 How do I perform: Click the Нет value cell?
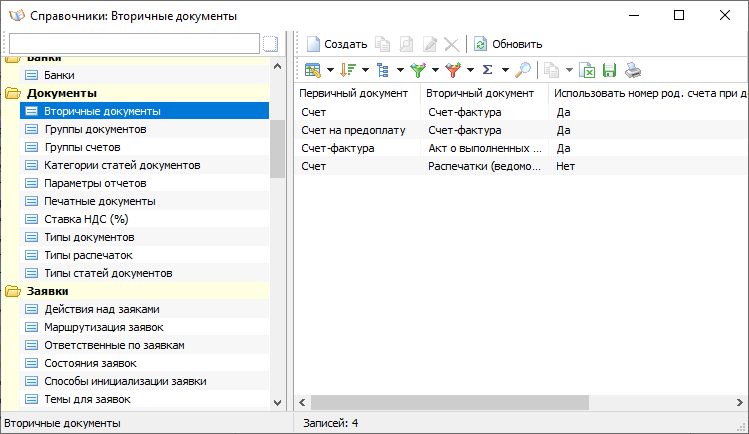click(649, 167)
